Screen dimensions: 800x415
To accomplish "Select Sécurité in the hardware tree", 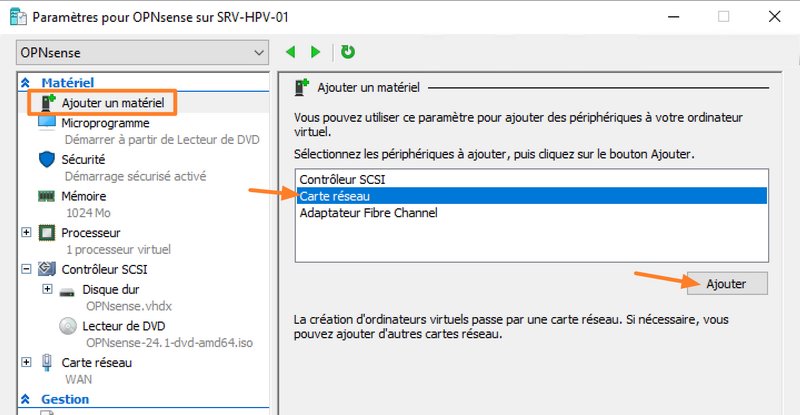I will click(x=83, y=160).
